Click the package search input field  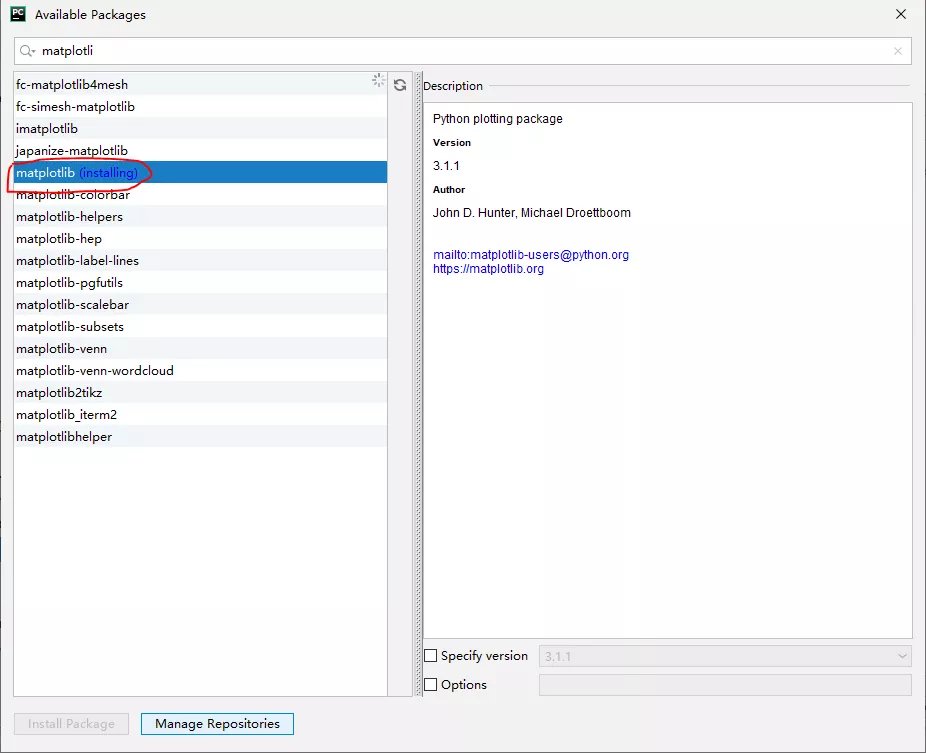click(463, 51)
